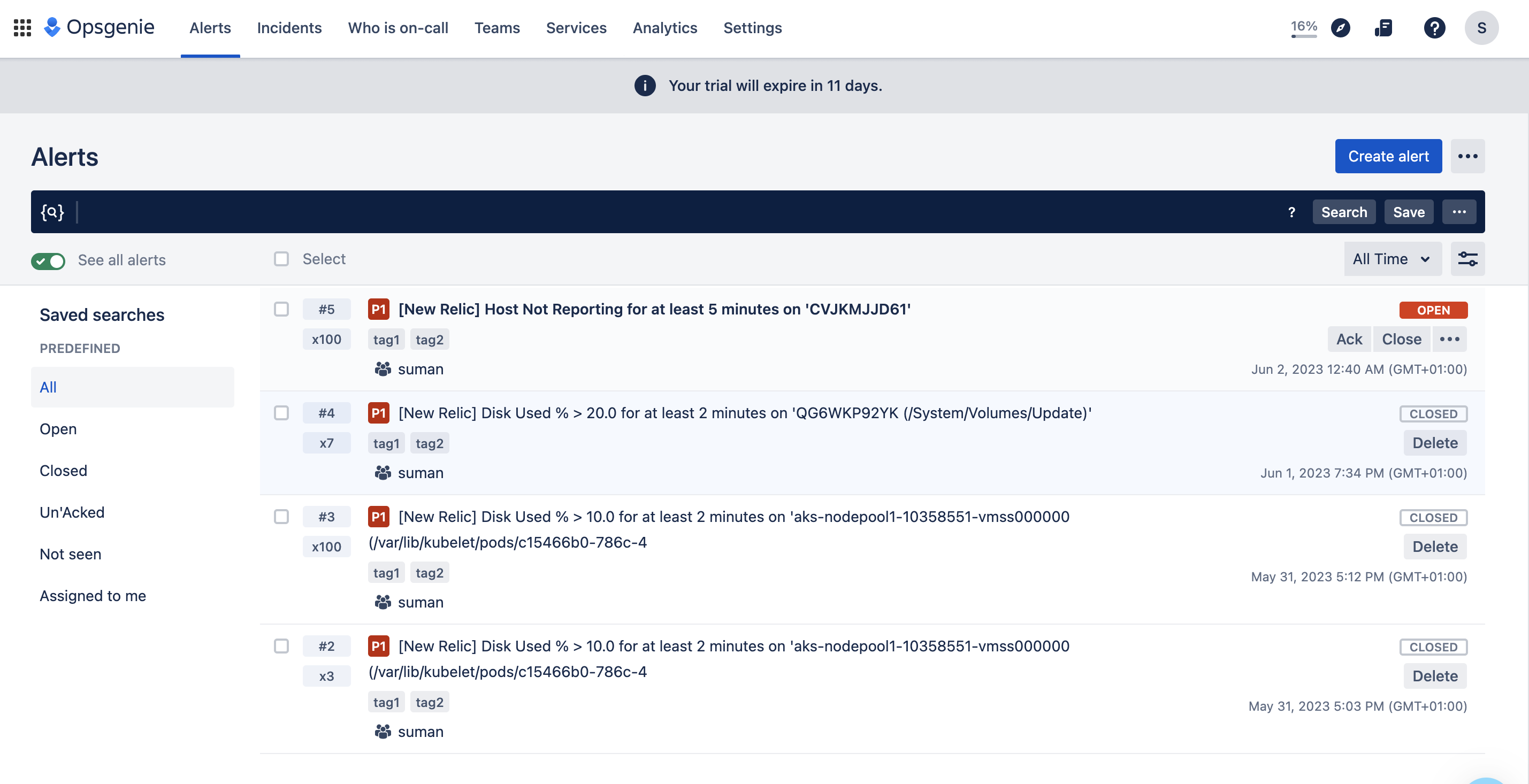Click the Opsgenie logo

point(99,27)
